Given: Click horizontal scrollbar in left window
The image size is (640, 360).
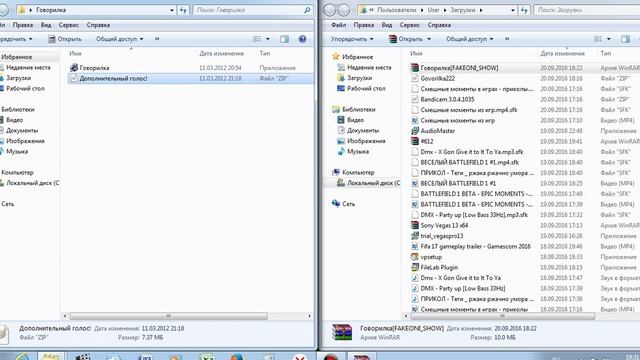Looking at the screenshot, I should [169, 316].
